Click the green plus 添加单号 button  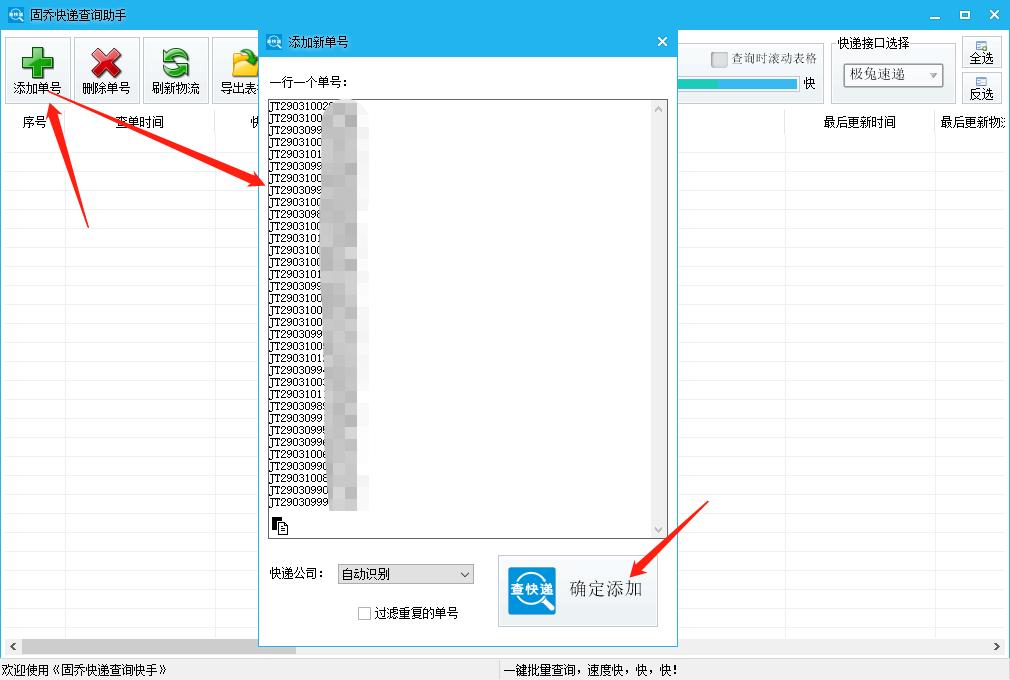[37, 70]
